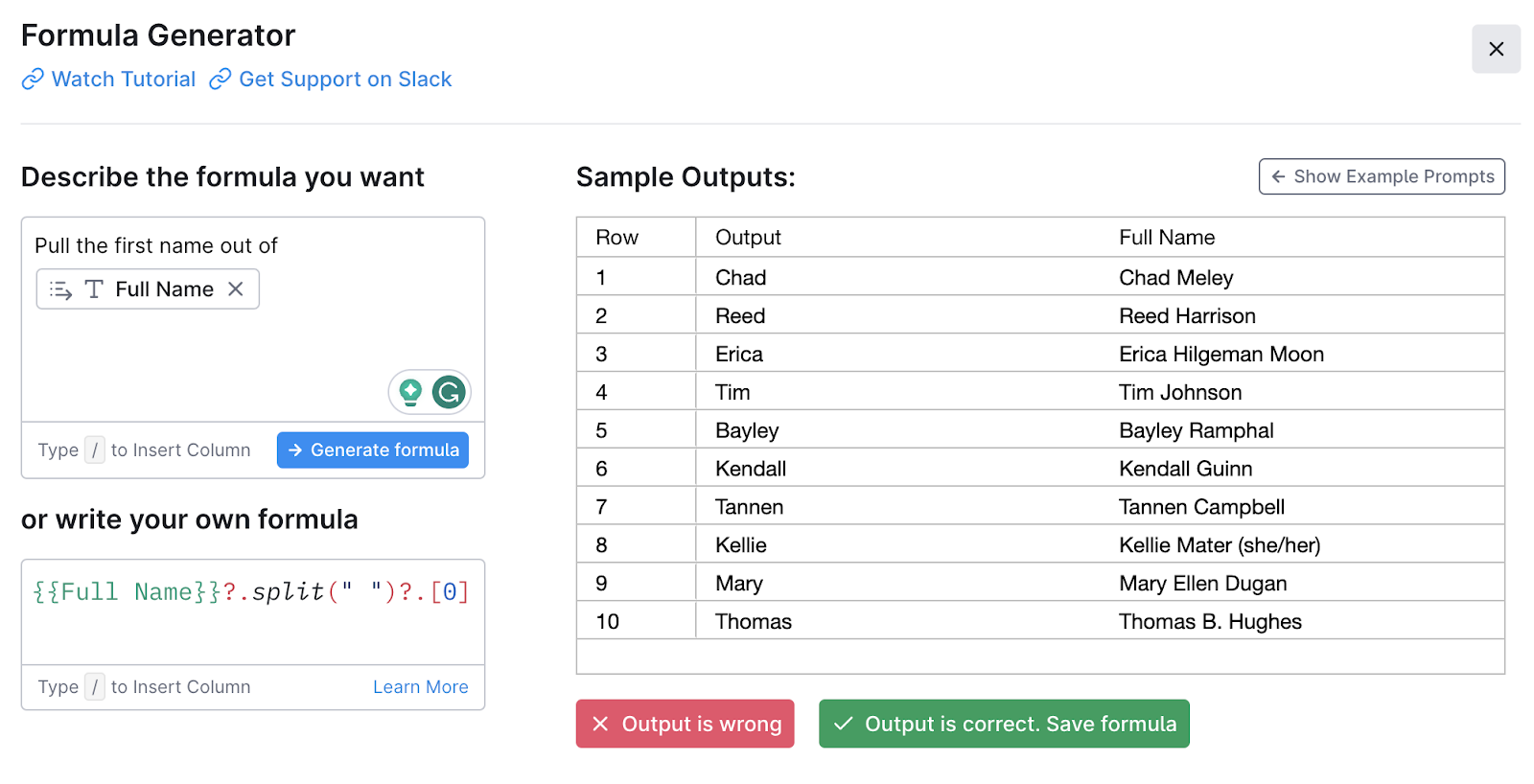
Task: Click the Generate formula button
Action: [373, 450]
